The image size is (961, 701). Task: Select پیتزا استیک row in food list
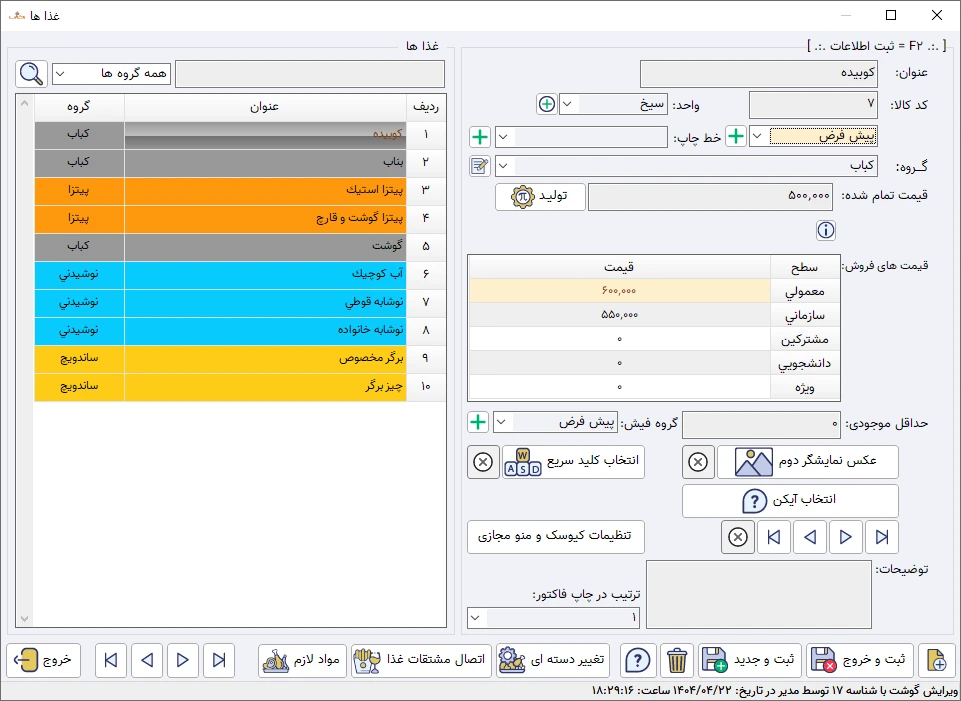pyautogui.click(x=240, y=190)
